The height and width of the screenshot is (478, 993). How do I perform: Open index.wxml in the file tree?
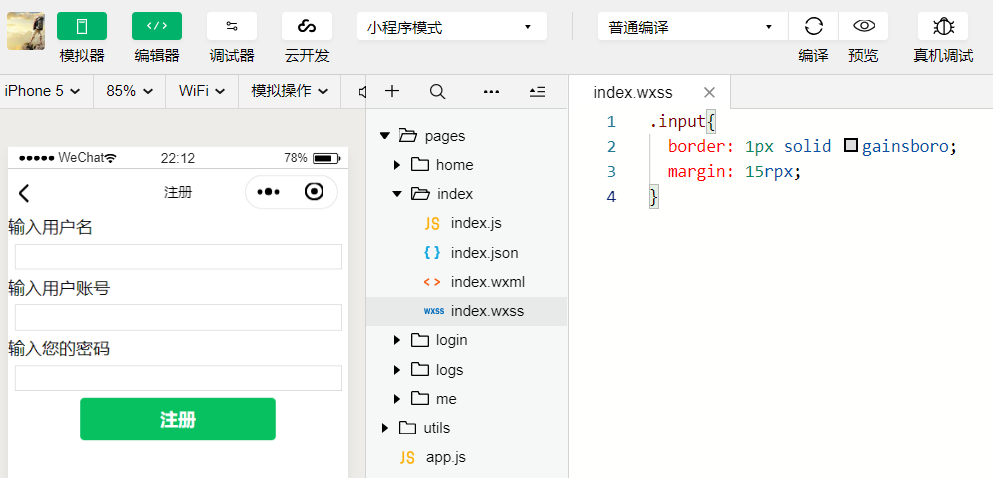(x=487, y=282)
